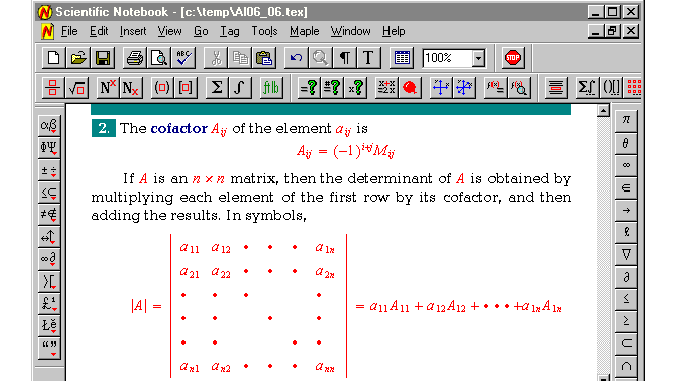This screenshot has height=381, width=675.
Task: Open the View menu
Action: click(169, 31)
